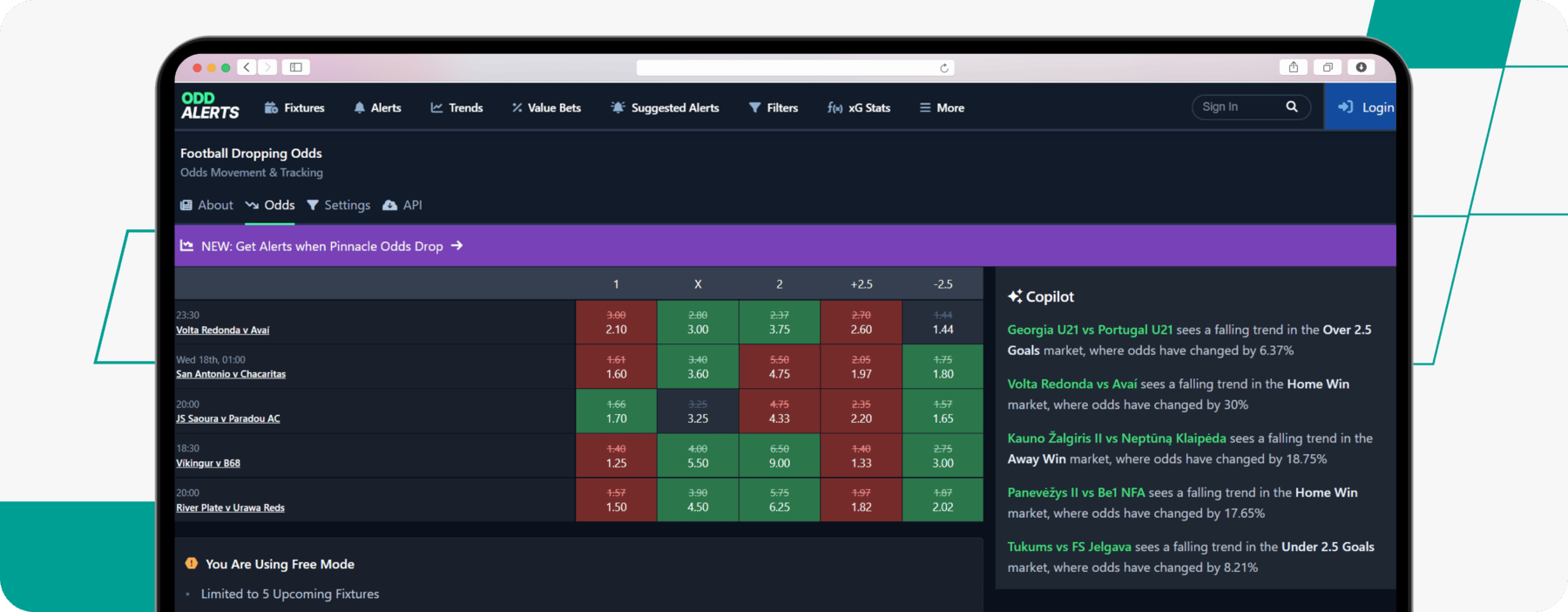Open browser tab overview icon
Viewport: 1568px width, 612px height.
[x=1328, y=67]
